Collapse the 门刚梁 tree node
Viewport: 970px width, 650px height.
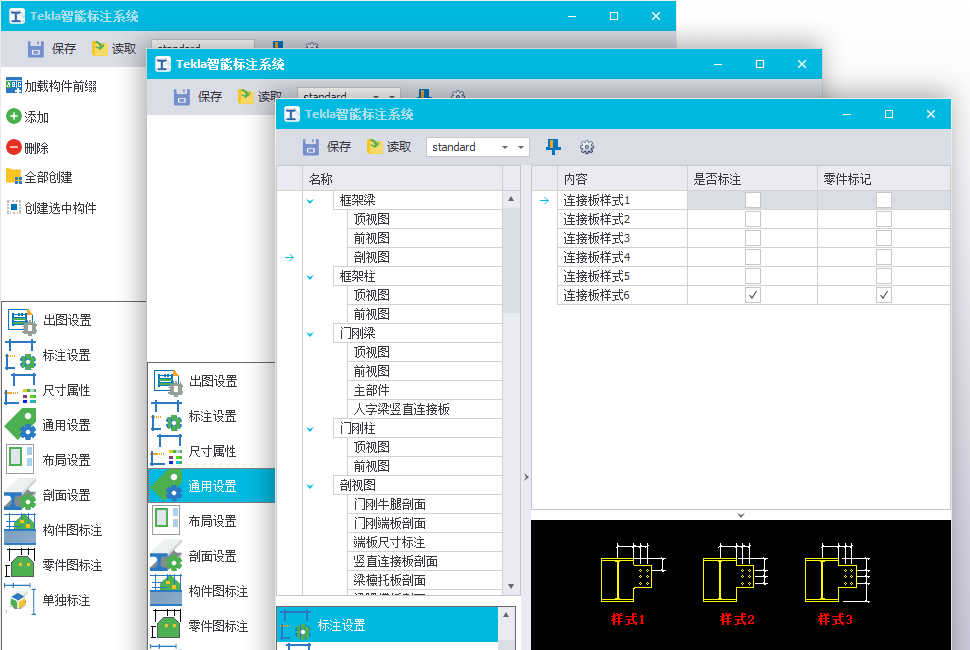coord(310,334)
